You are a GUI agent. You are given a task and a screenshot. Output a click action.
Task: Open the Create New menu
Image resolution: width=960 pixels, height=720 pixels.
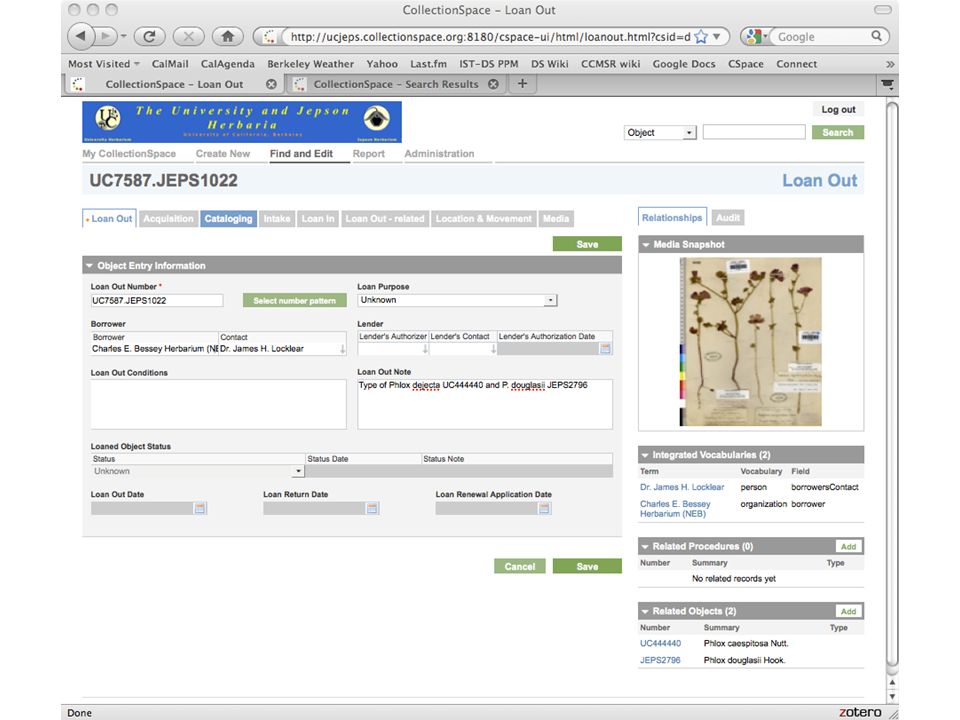[x=223, y=154]
